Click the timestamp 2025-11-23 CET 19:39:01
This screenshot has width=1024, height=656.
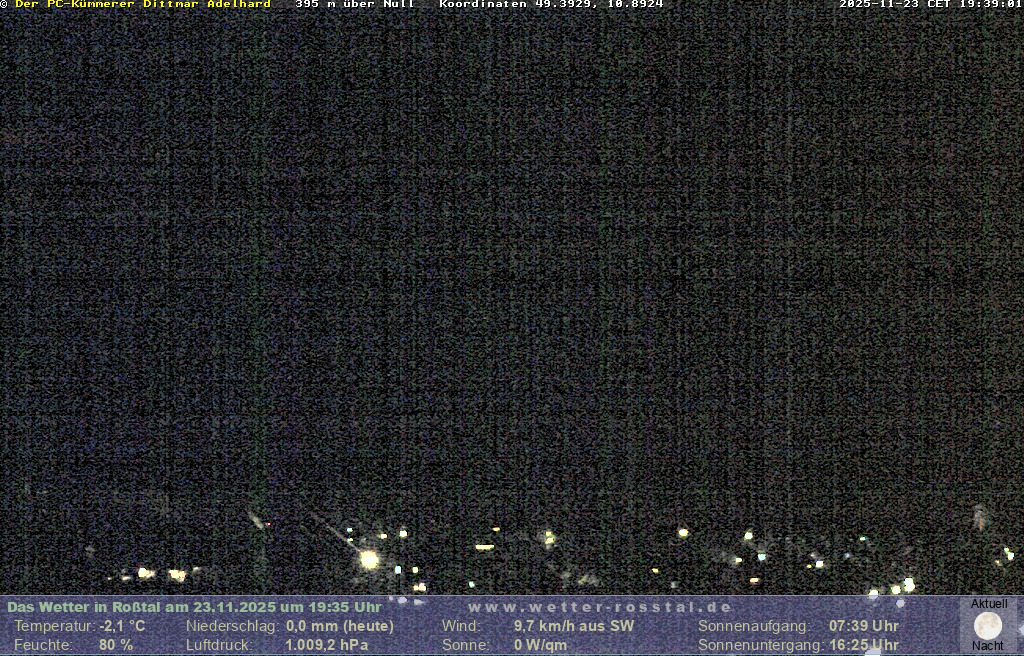click(x=930, y=5)
